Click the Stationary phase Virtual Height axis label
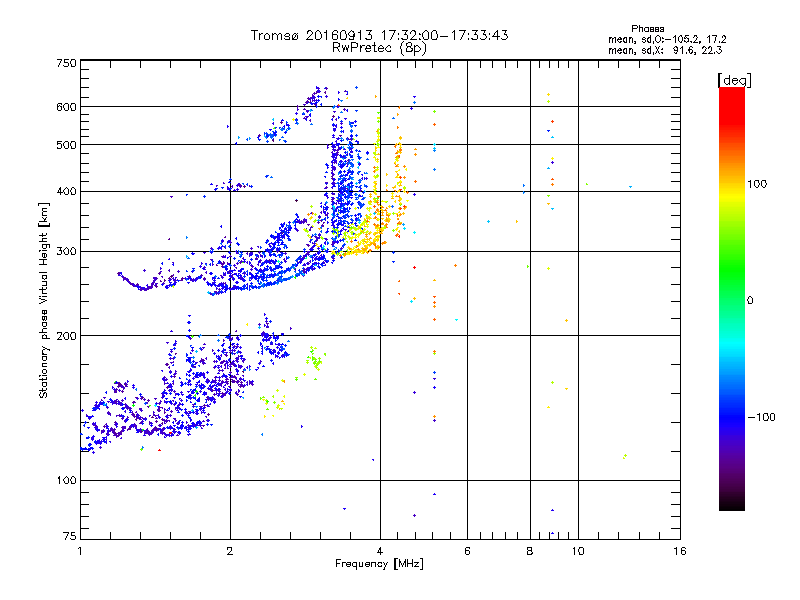This screenshot has height=600, width=800. [x=44, y=300]
